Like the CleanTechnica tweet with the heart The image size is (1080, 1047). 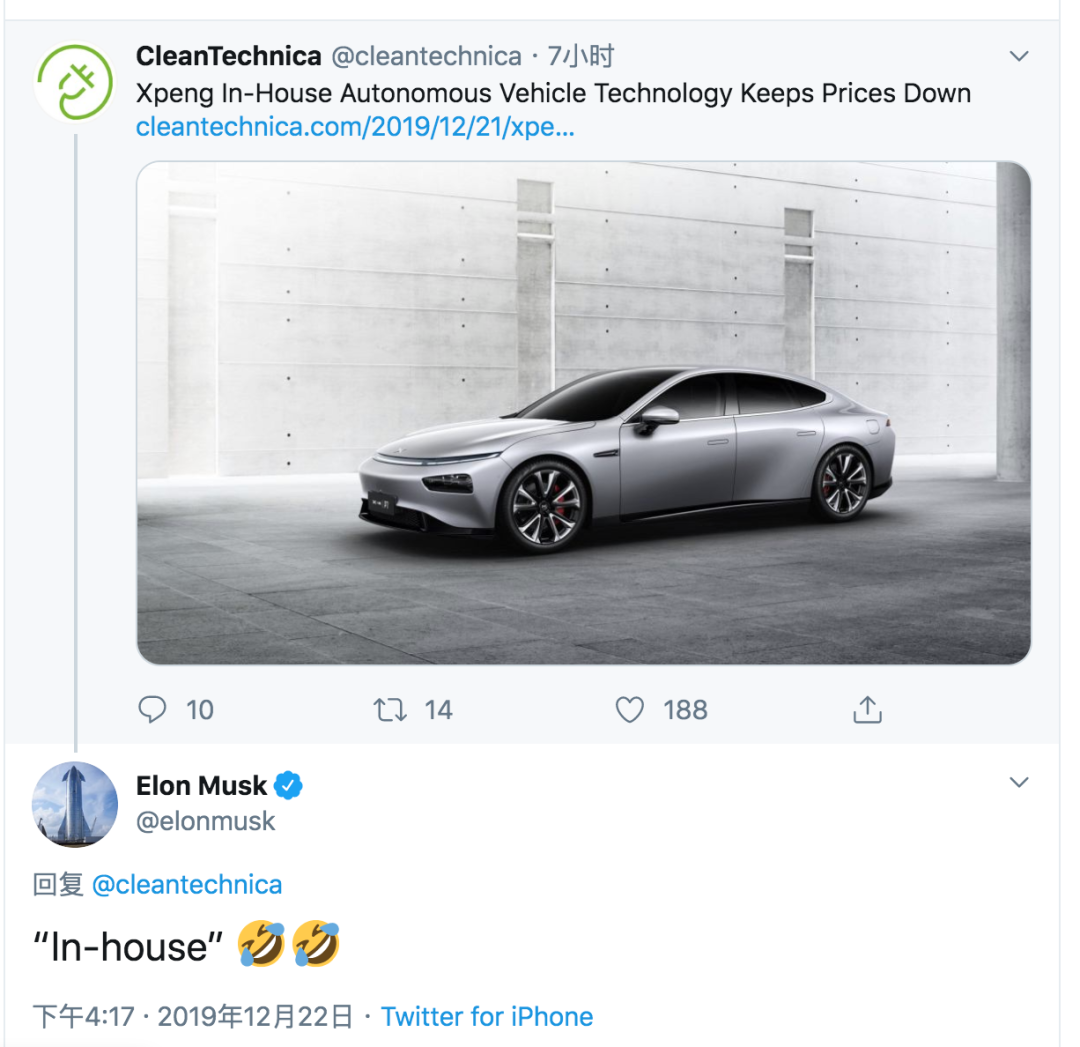(629, 710)
